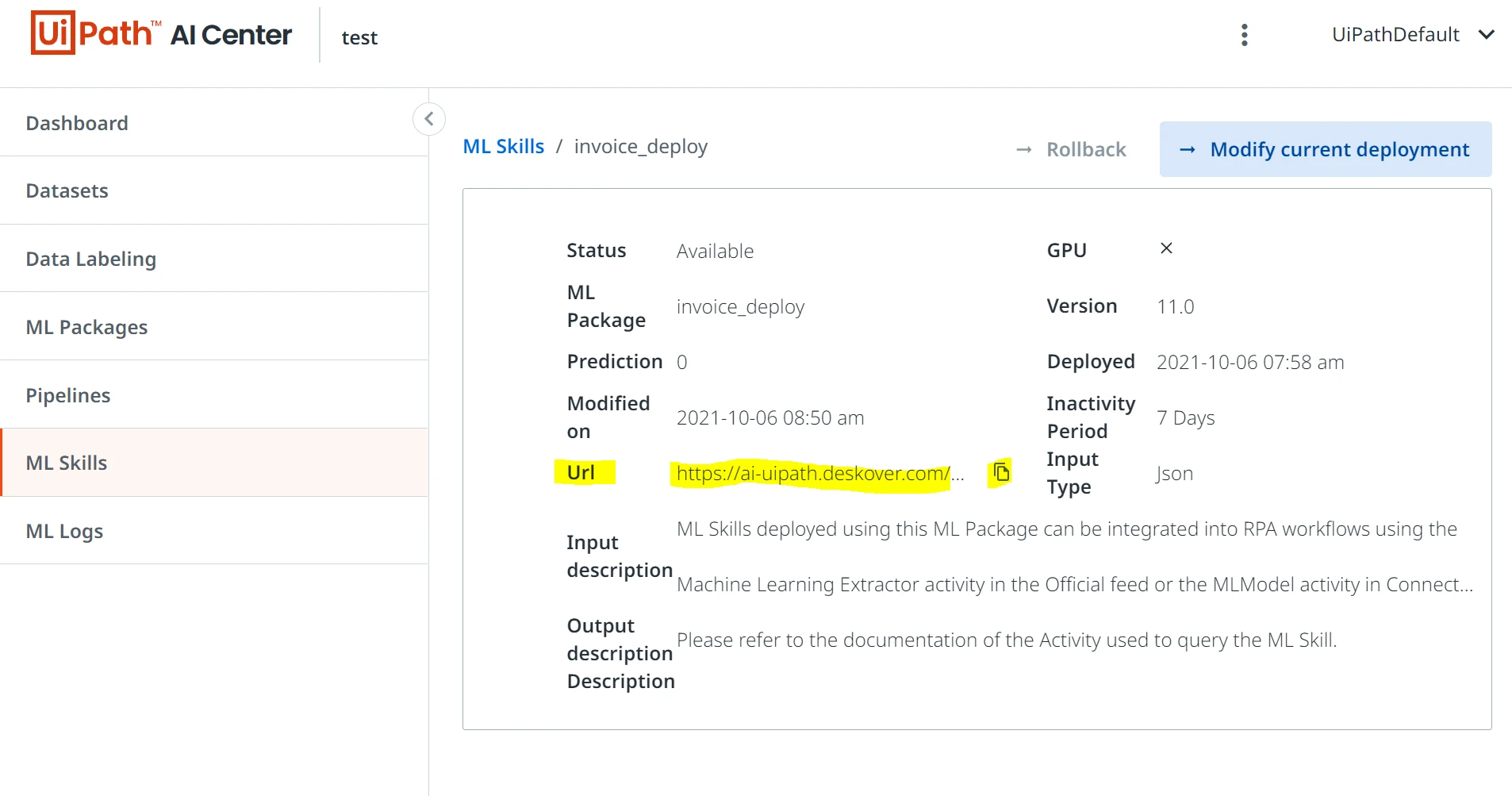Open the ML Packages page
This screenshot has height=796, width=1512.
coord(214,327)
